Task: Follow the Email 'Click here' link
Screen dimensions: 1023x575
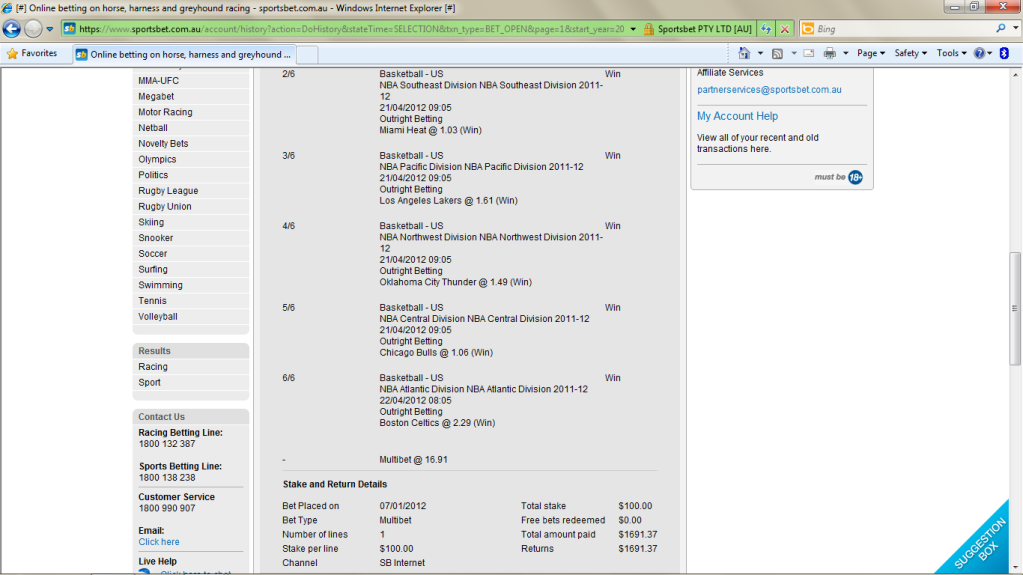Action: pos(159,542)
